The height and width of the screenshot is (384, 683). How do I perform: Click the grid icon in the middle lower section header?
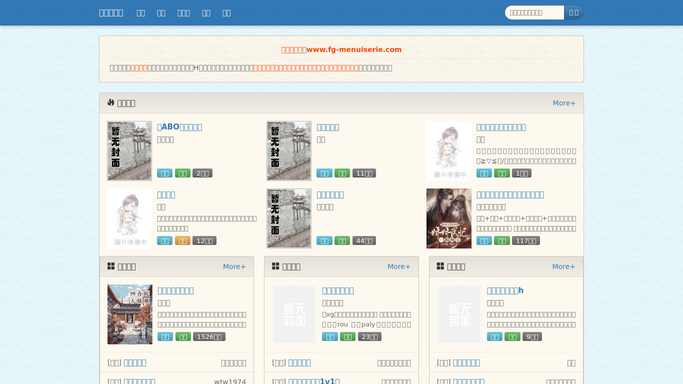pos(276,266)
